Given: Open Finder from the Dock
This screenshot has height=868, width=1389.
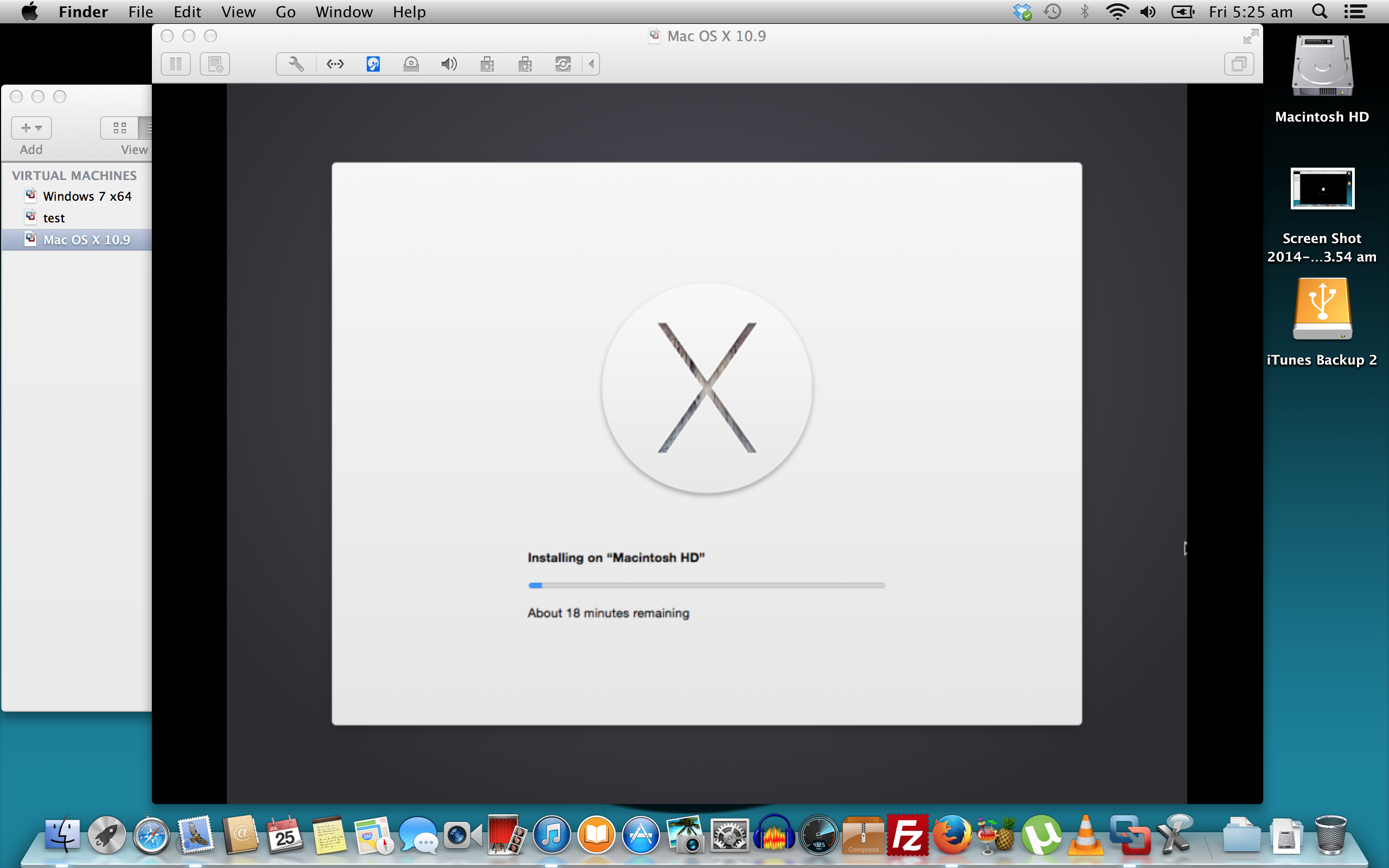Looking at the screenshot, I should click(x=62, y=835).
